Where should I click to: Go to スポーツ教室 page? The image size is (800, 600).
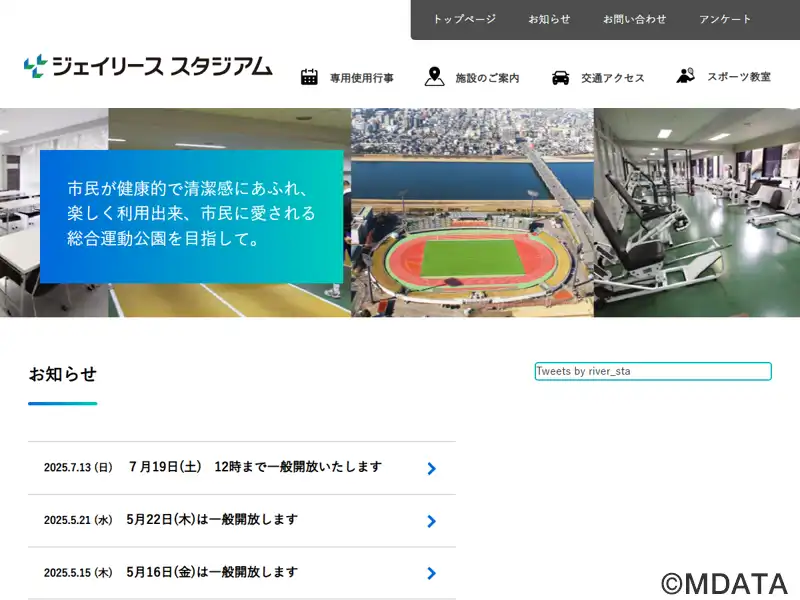[x=739, y=77]
